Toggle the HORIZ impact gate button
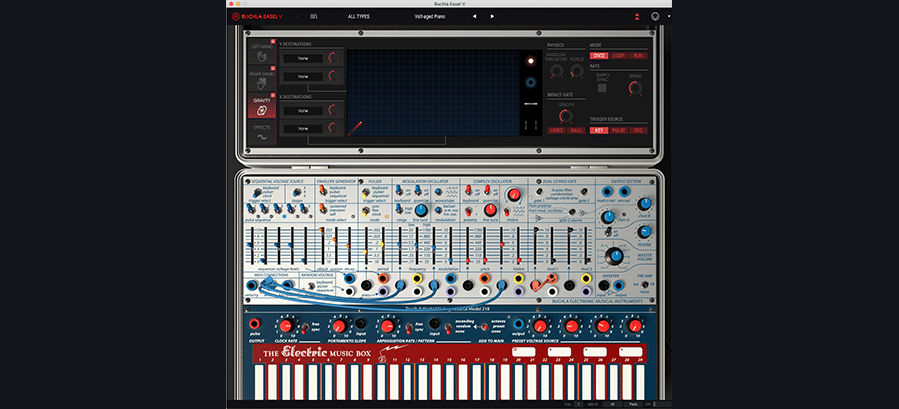Image resolution: width=899 pixels, height=409 pixels. (x=556, y=130)
